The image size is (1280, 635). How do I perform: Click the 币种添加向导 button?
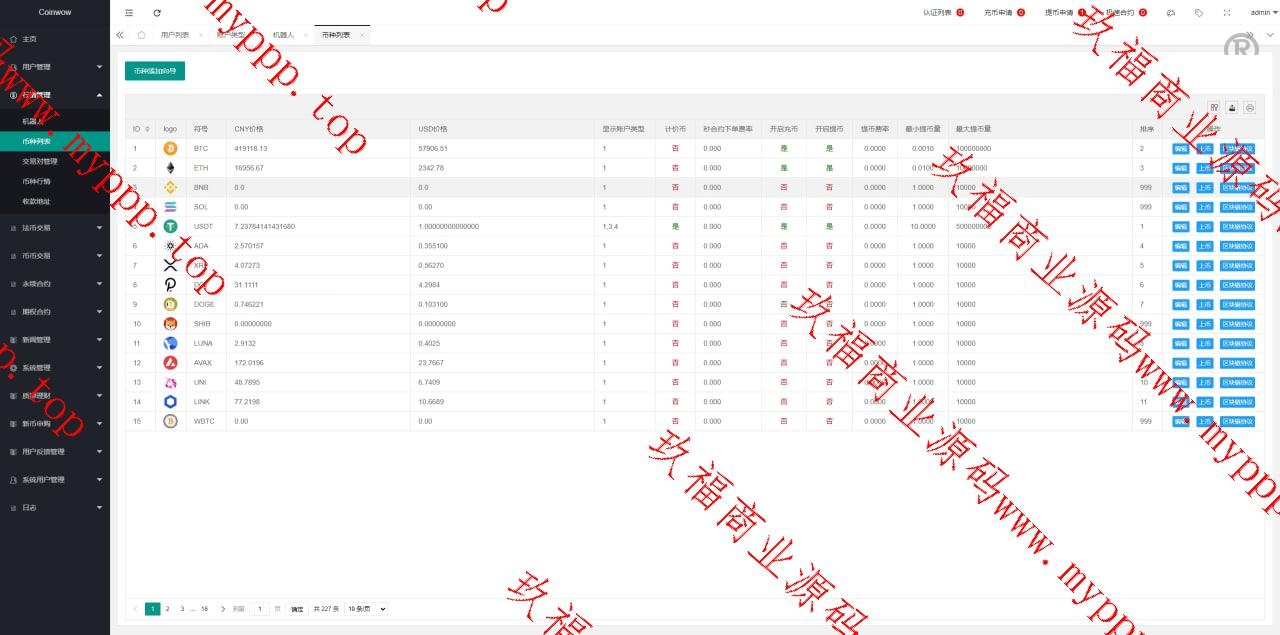point(155,72)
